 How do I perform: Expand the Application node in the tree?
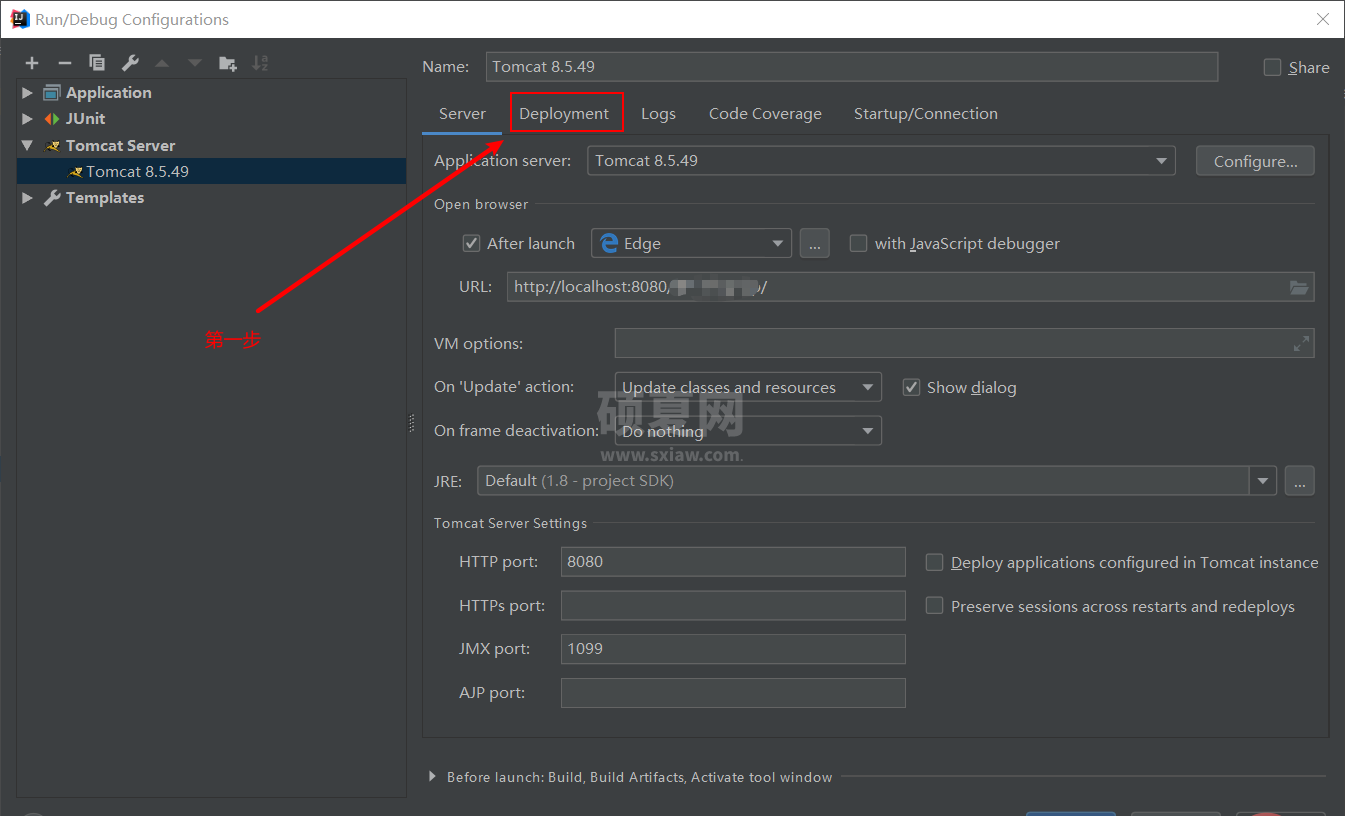(27, 92)
